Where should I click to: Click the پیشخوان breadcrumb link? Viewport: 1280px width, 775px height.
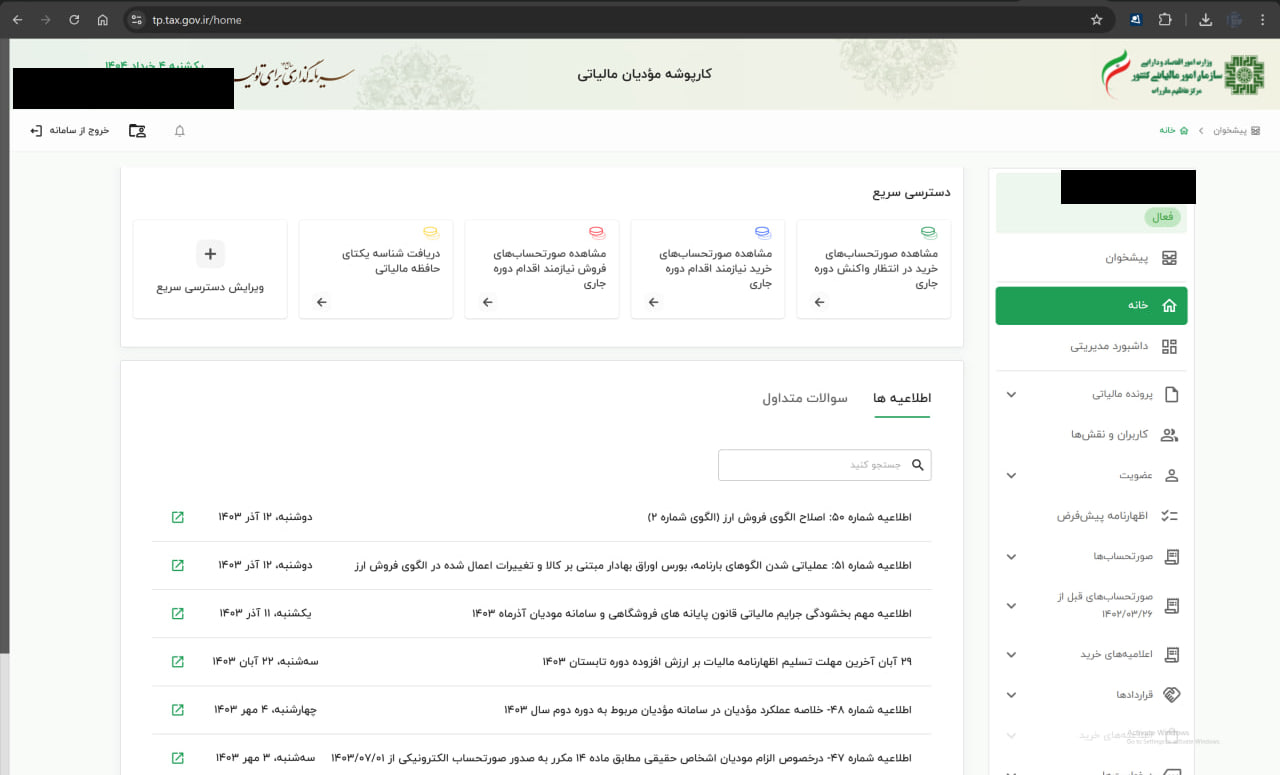(1235, 131)
